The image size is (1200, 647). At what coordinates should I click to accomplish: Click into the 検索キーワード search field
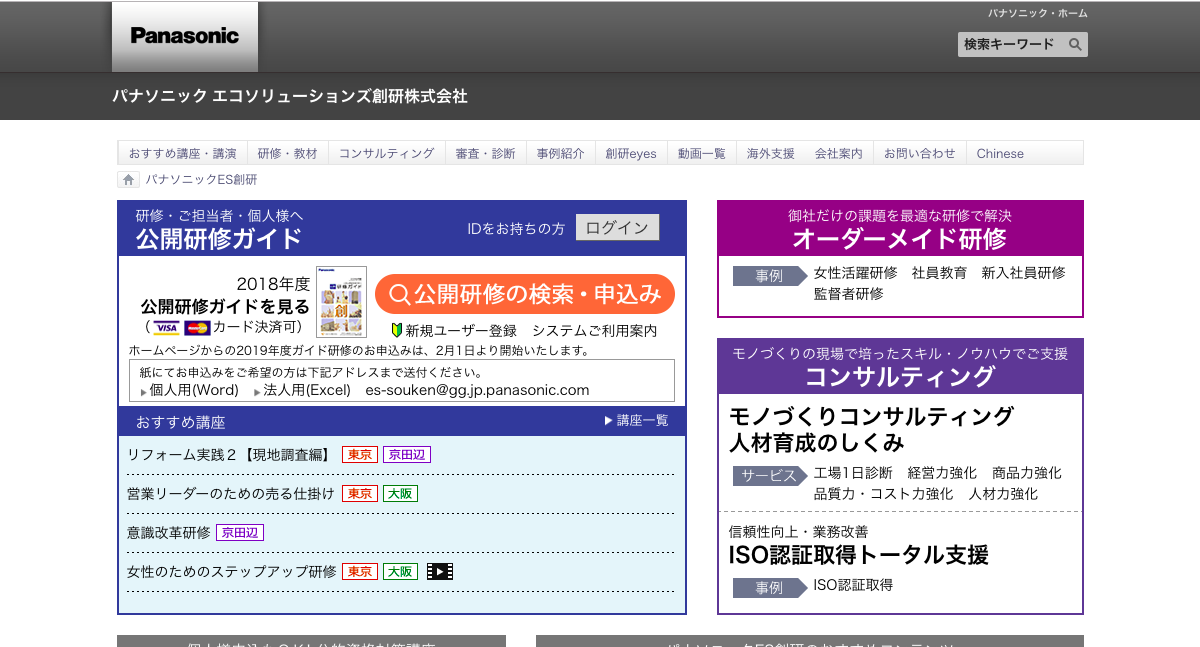pyautogui.click(x=1009, y=45)
